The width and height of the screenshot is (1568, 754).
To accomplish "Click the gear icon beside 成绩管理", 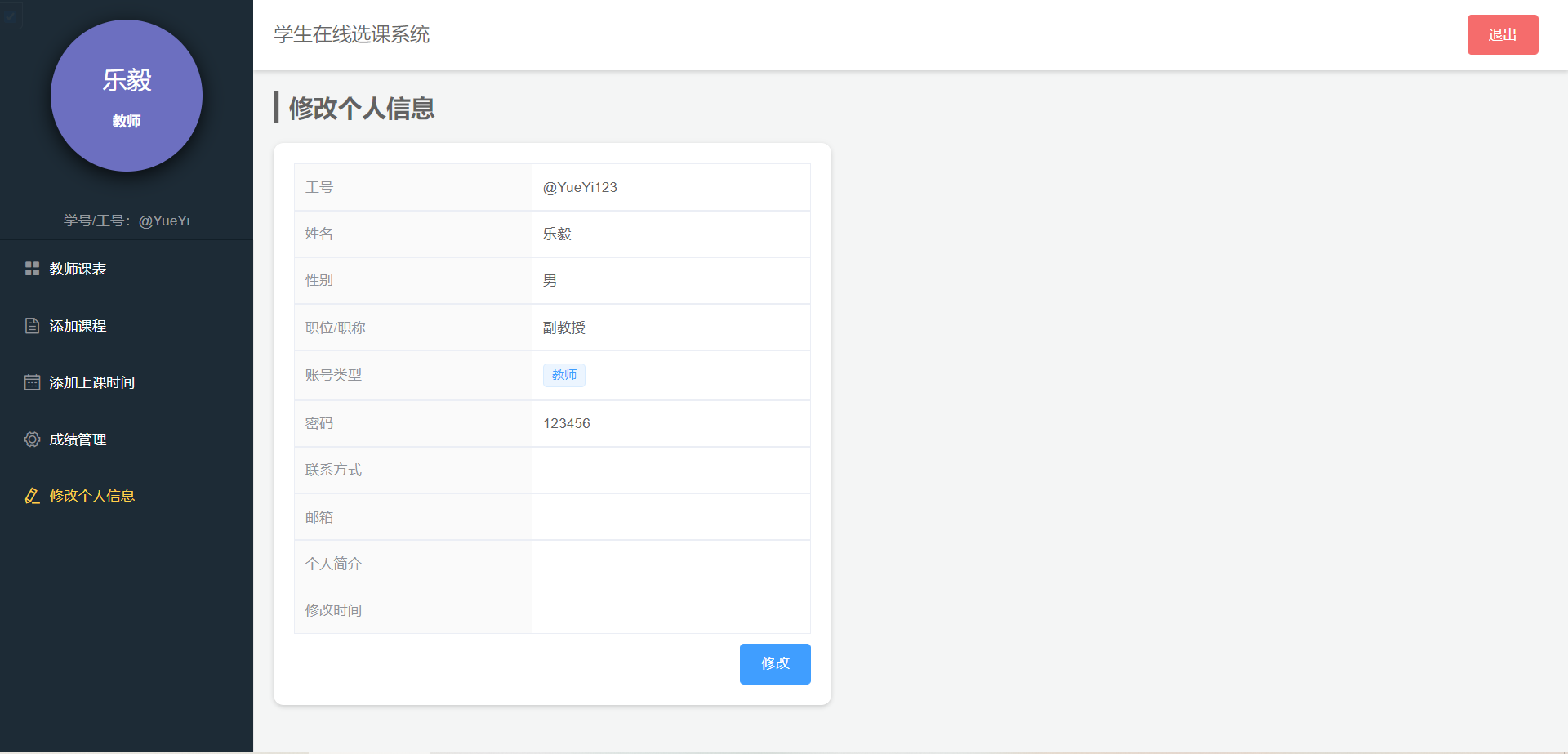I will point(32,439).
